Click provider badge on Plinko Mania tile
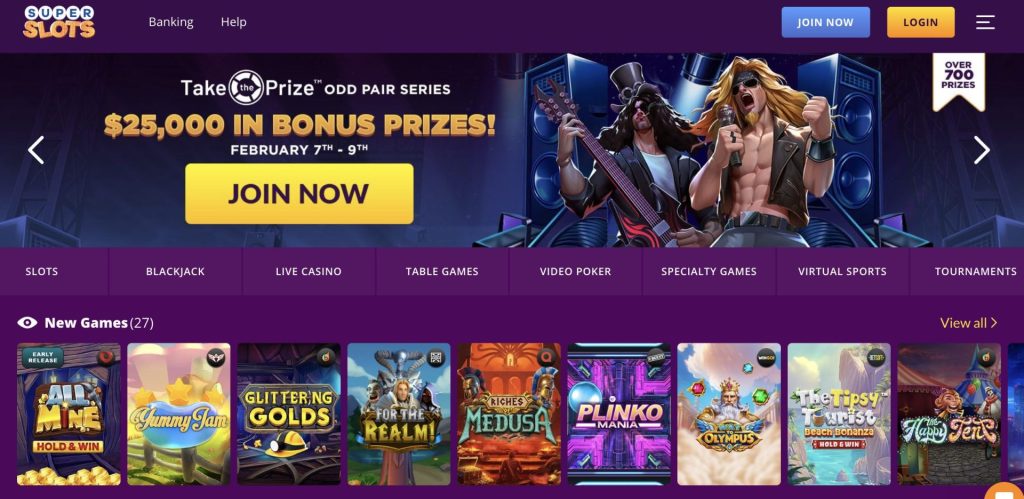Screen dimensions: 1024x499 (656, 357)
